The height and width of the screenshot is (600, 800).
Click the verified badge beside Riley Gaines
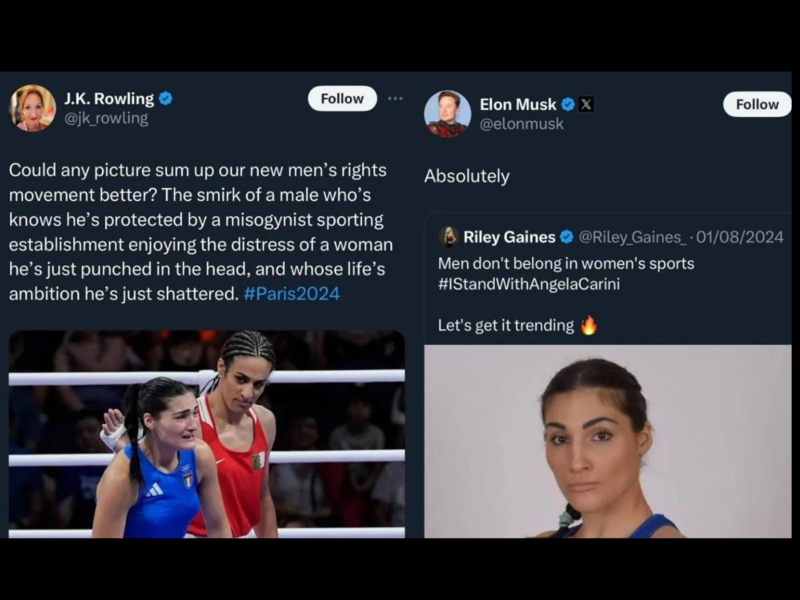(x=566, y=237)
